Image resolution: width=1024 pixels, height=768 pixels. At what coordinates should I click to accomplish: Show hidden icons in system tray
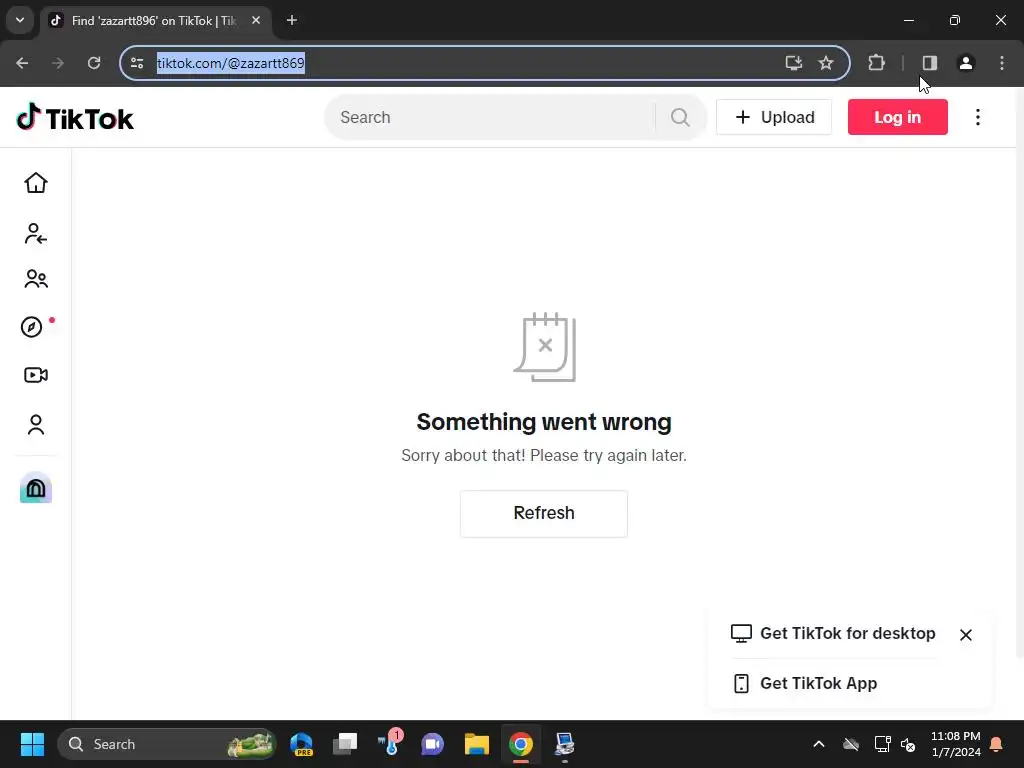pyautogui.click(x=818, y=744)
